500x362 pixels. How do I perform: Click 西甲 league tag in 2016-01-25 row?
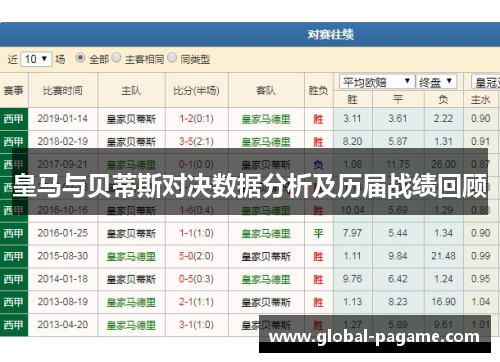click(13, 234)
